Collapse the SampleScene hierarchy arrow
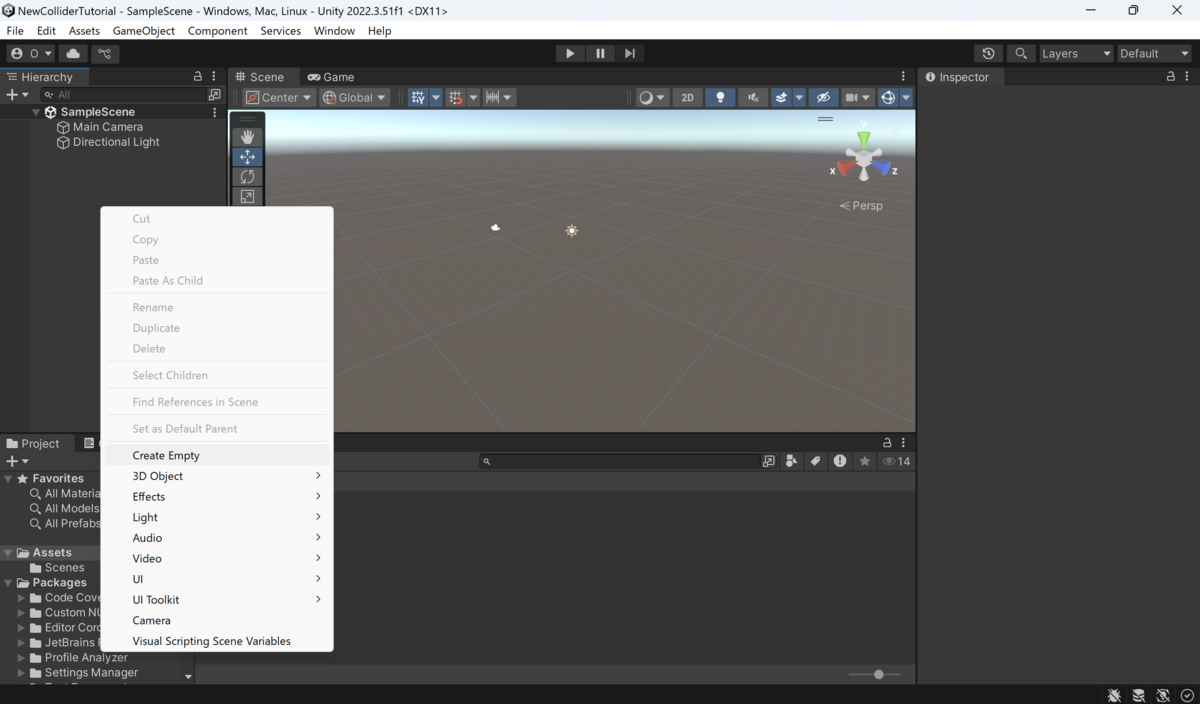Viewport: 1200px width, 704px height. pyautogui.click(x=36, y=112)
